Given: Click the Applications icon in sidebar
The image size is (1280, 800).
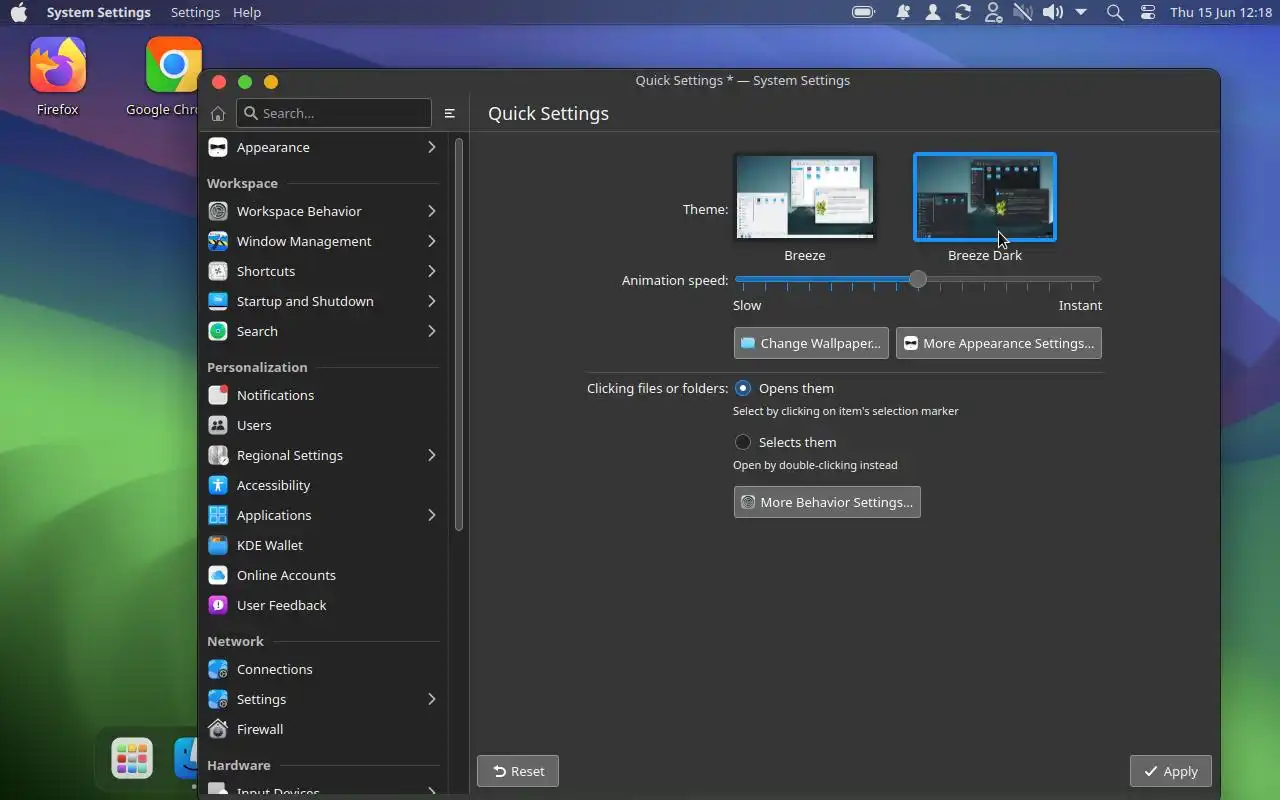Looking at the screenshot, I should 218,515.
